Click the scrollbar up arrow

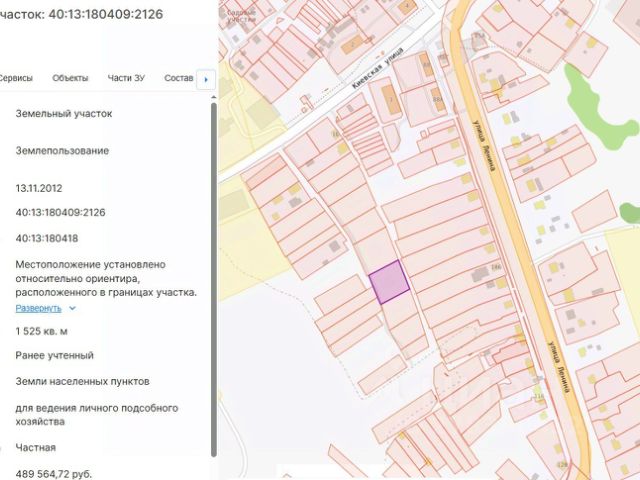pos(213,98)
